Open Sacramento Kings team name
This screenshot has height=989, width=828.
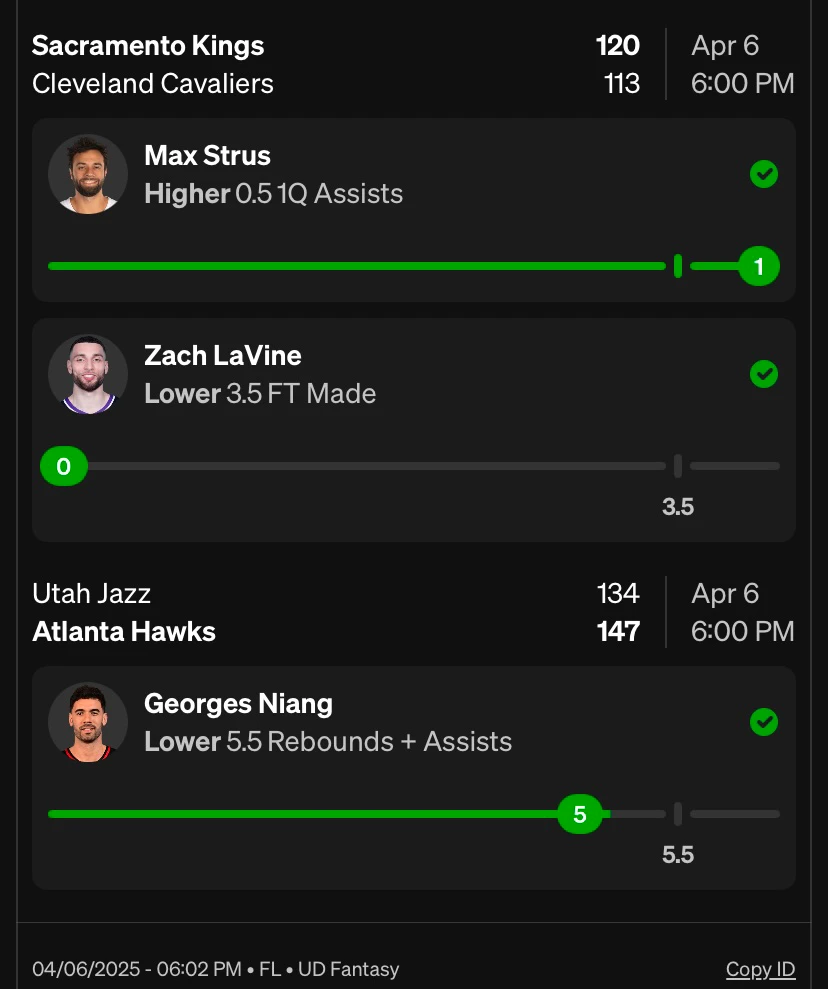[x=148, y=46]
